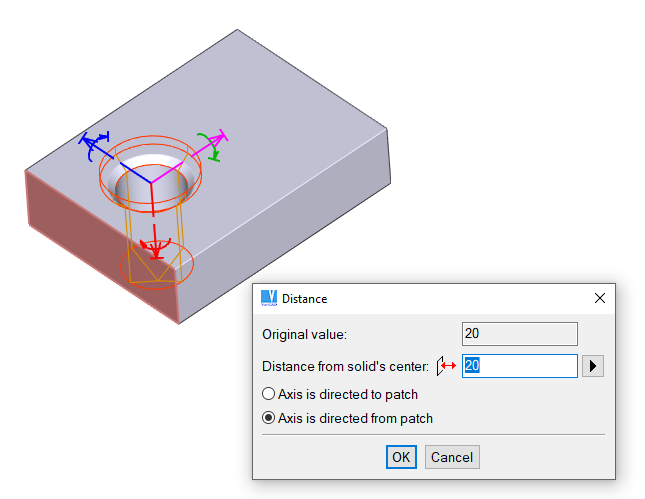Click the red double-arrow distance icon
645x499 pixels.
(449, 366)
